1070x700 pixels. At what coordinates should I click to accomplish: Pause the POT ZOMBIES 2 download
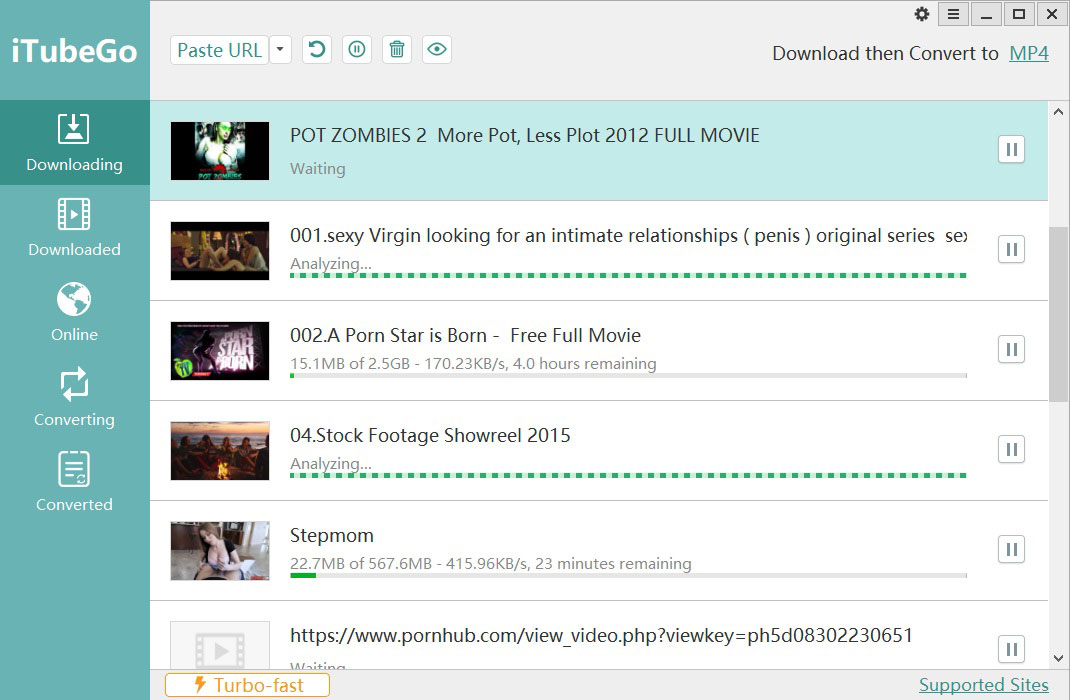click(1011, 149)
